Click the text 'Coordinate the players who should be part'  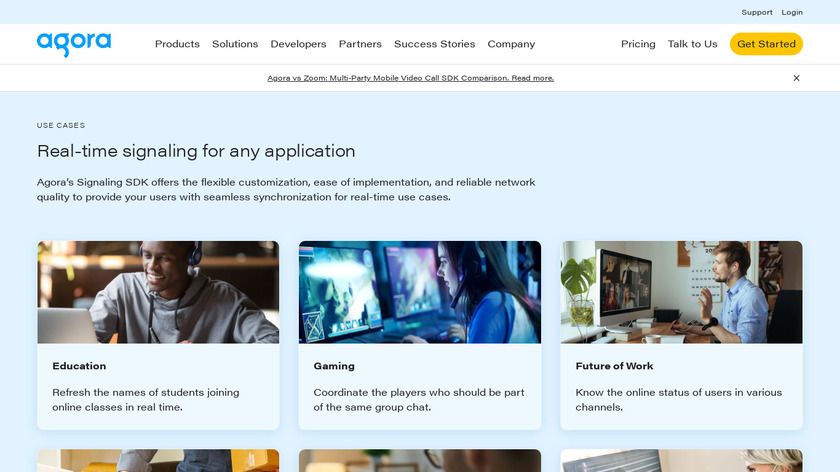coord(419,393)
